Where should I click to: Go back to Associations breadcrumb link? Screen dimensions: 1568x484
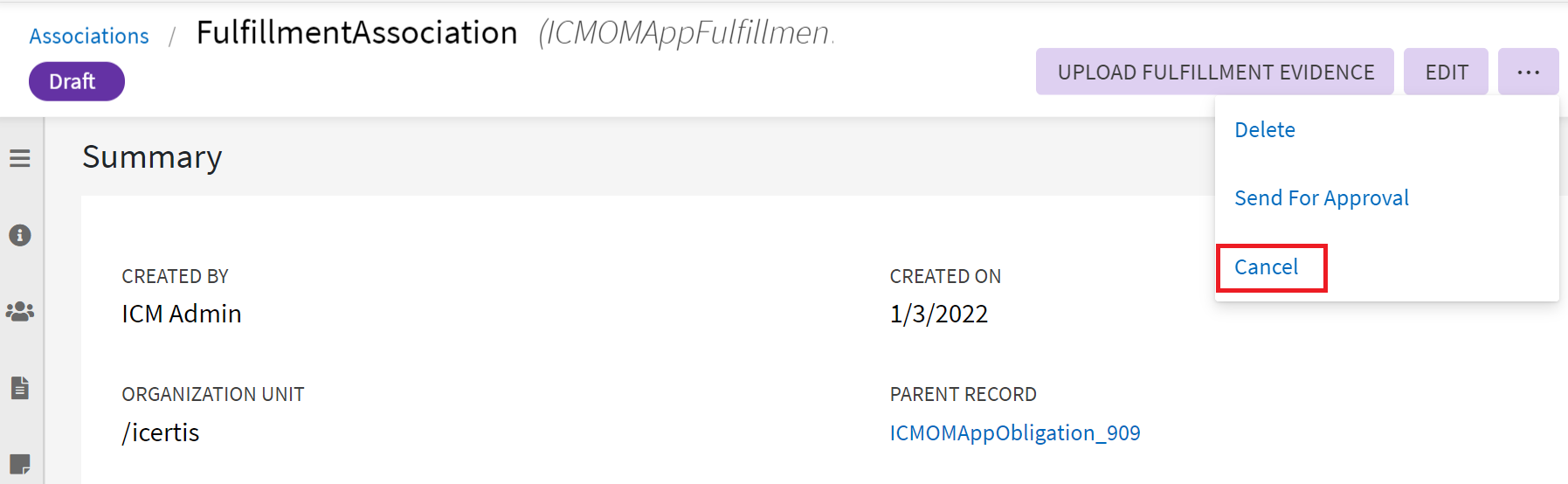(89, 36)
